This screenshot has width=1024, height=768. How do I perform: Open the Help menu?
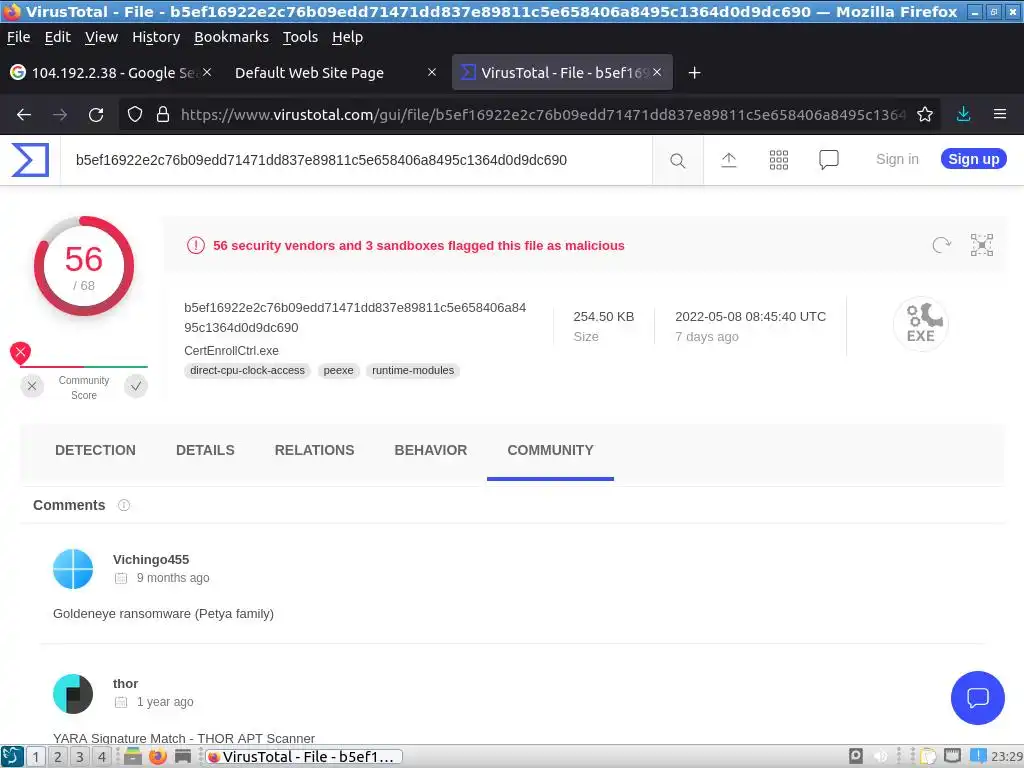347,37
